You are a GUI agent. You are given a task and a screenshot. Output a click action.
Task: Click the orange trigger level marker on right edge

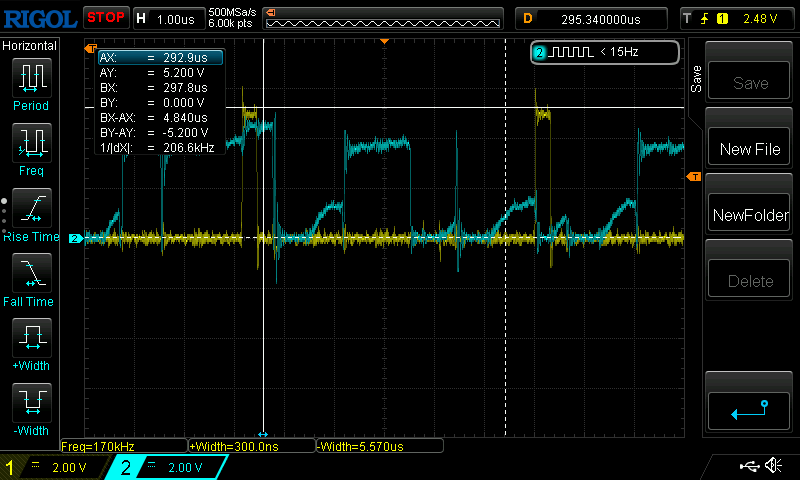pyautogui.click(x=694, y=176)
